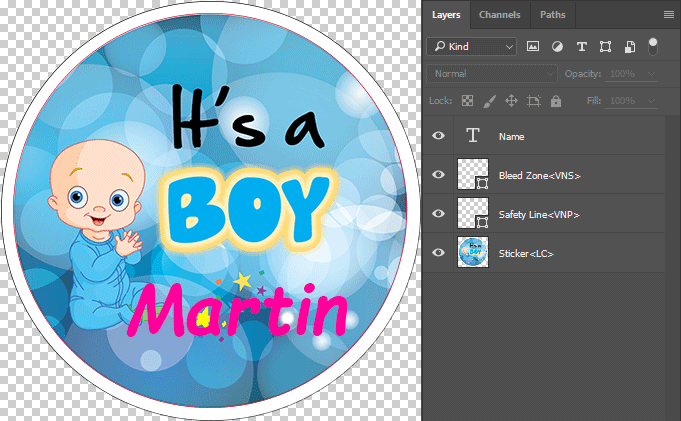Filter for shape layers icon
The image size is (681, 421).
click(605, 46)
